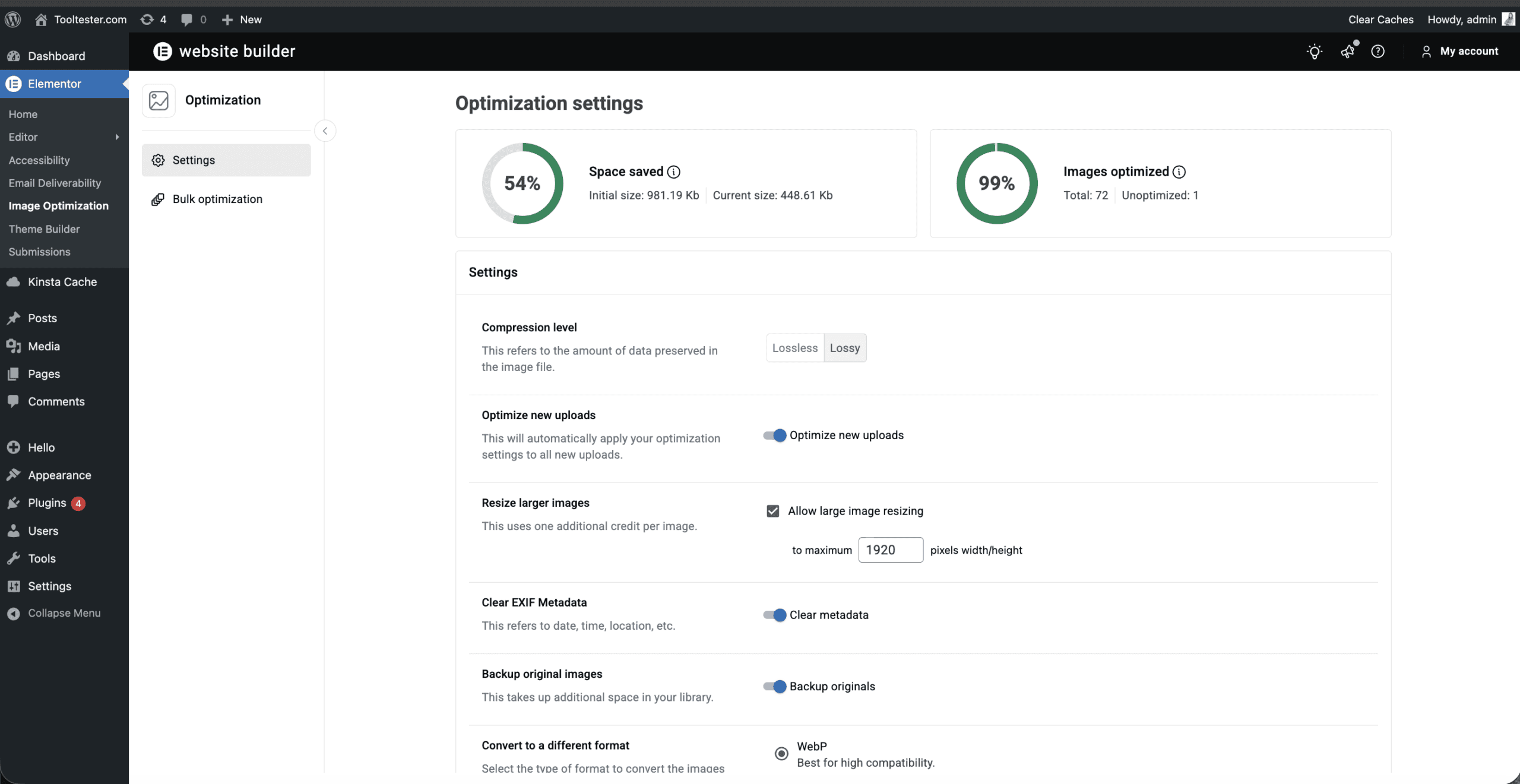The height and width of the screenshot is (784, 1520).
Task: Click the maximum pixels input field
Action: [890, 550]
